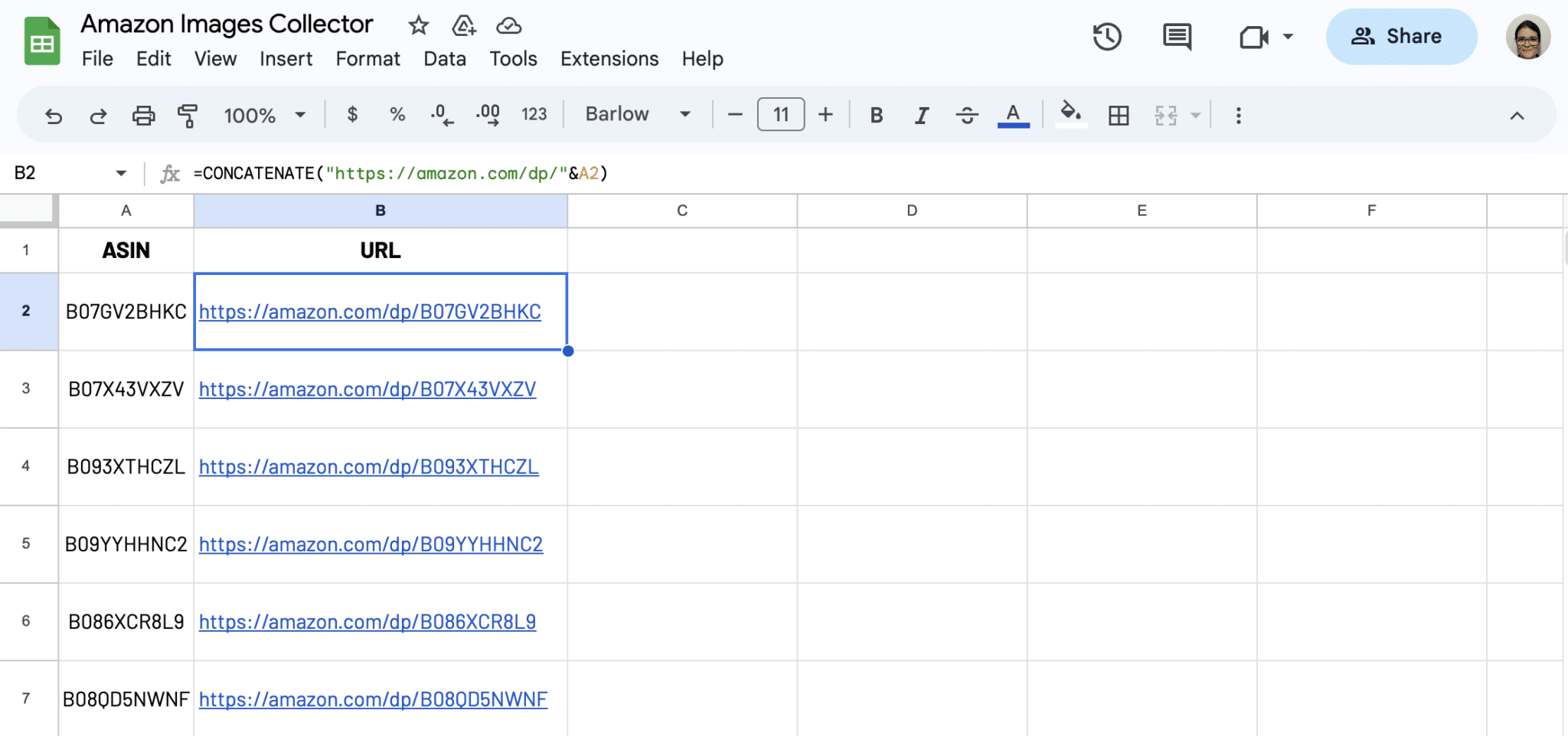Toggle italic text formatting
Screen dimensions: 1568x736
(x=922, y=116)
